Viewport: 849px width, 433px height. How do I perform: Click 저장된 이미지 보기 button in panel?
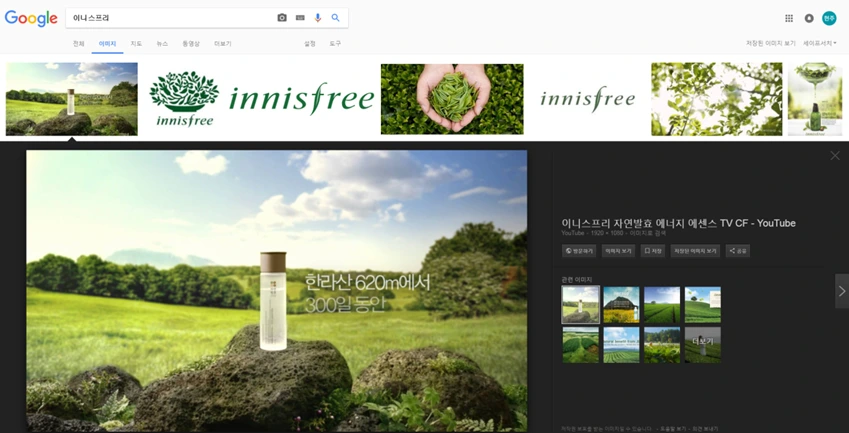tap(695, 251)
